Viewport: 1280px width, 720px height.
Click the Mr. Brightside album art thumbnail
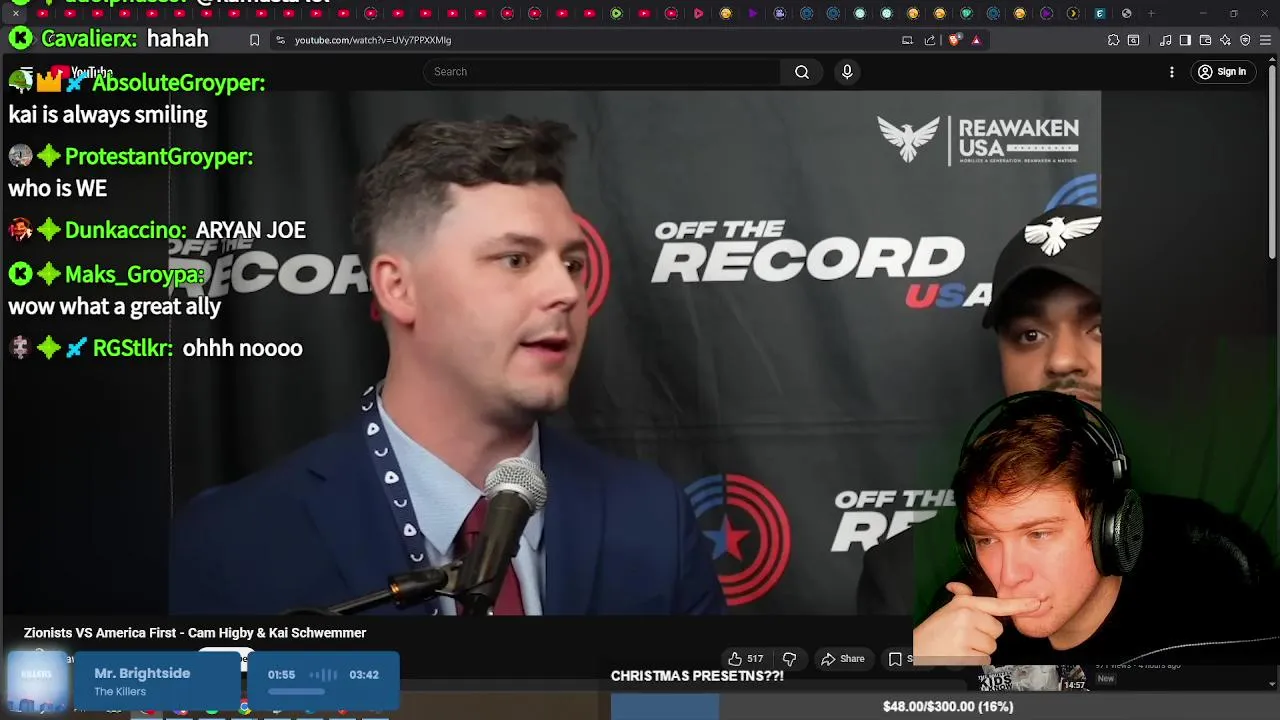[38, 682]
